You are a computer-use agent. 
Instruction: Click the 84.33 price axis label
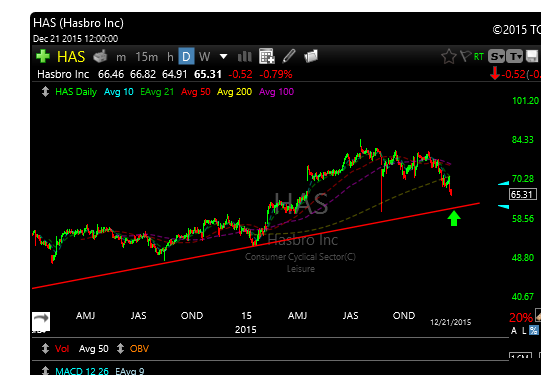pos(523,140)
